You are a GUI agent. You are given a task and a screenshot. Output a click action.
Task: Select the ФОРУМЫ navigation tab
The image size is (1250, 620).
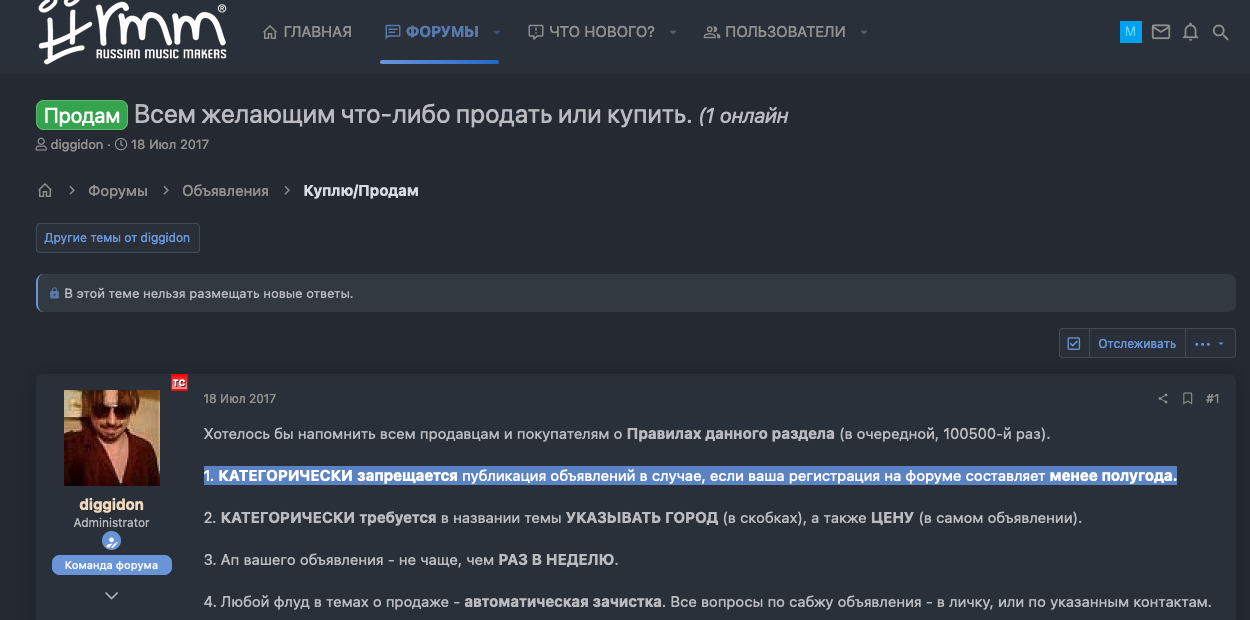432,32
